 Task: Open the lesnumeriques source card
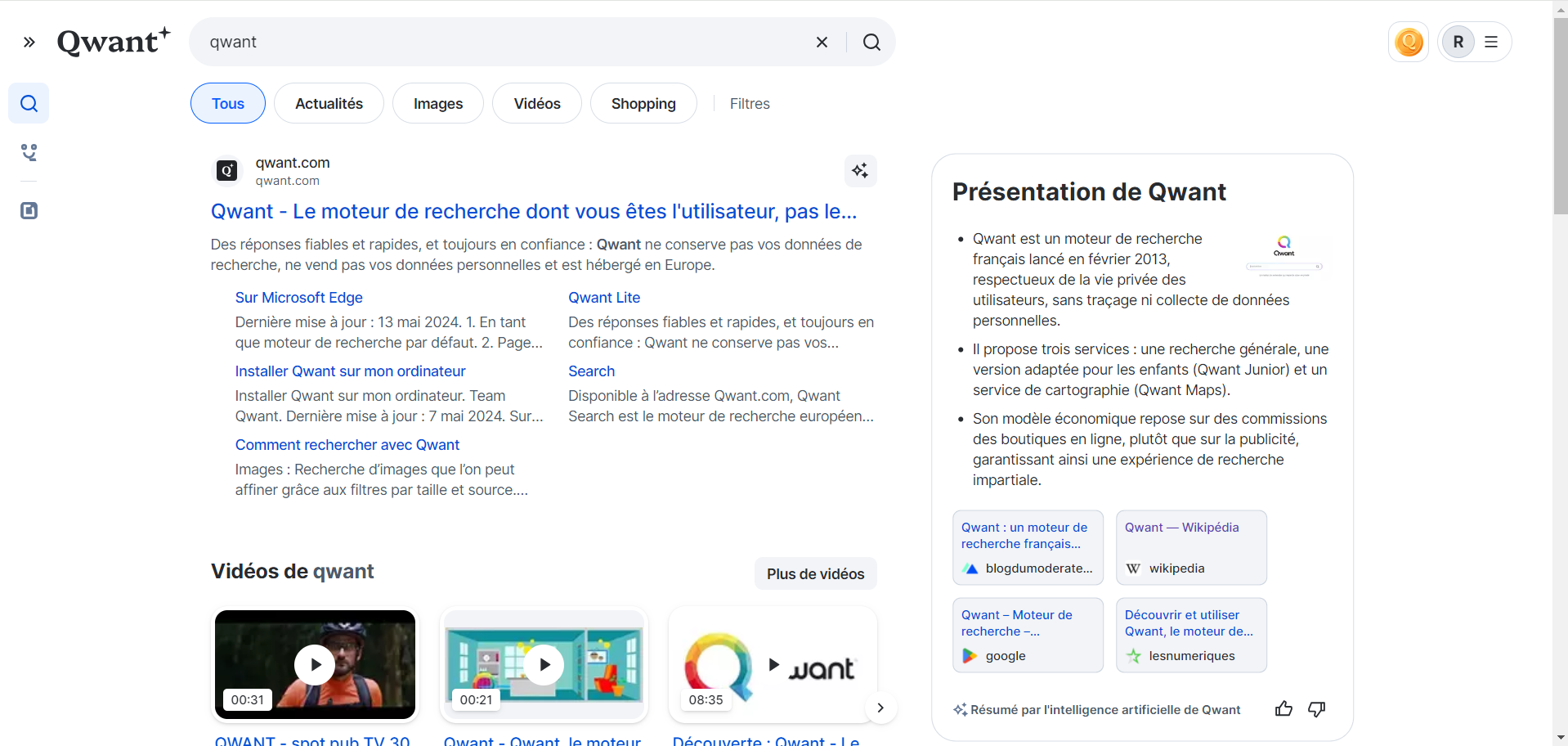[1191, 635]
